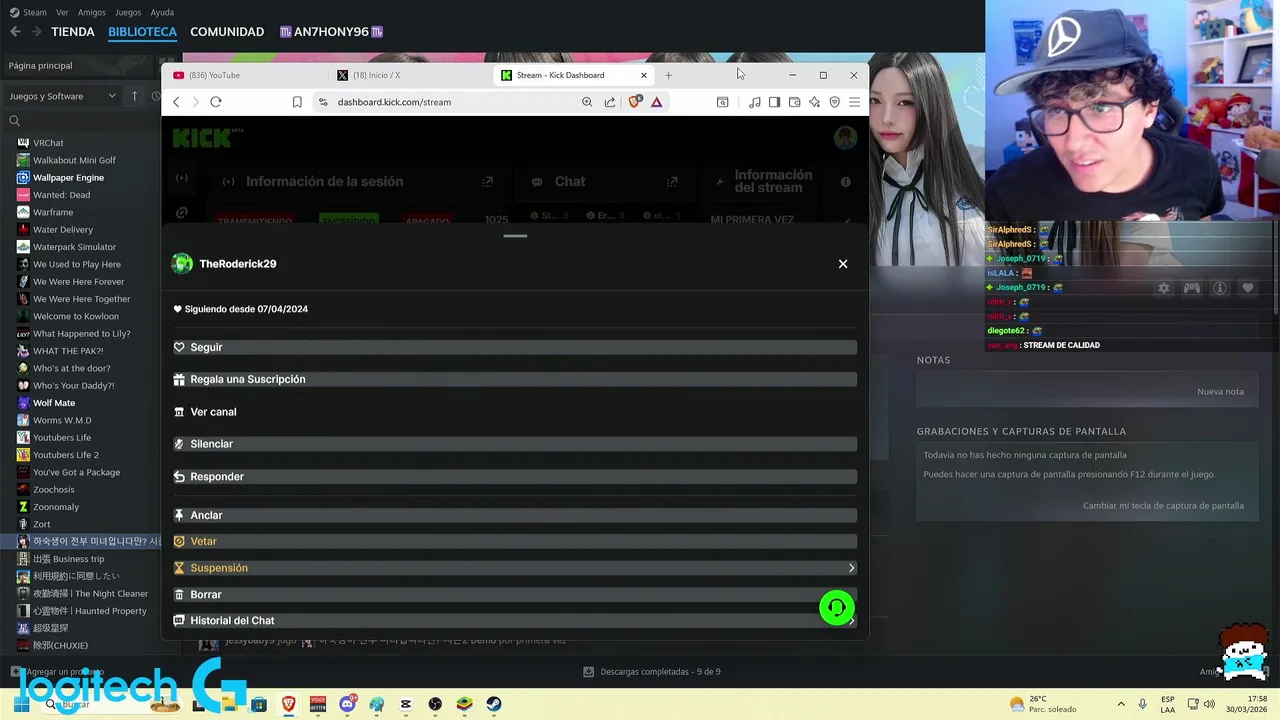Click the gift icon beside Regala una Suscripción
1280x720 pixels.
point(180,380)
